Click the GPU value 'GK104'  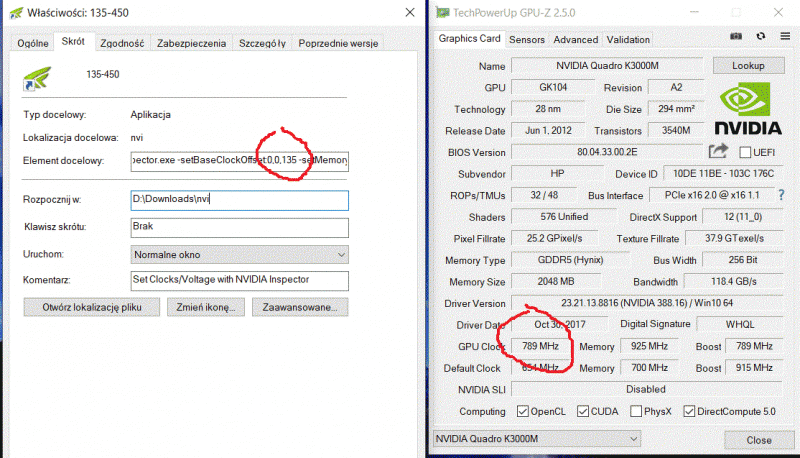pyautogui.click(x=553, y=87)
